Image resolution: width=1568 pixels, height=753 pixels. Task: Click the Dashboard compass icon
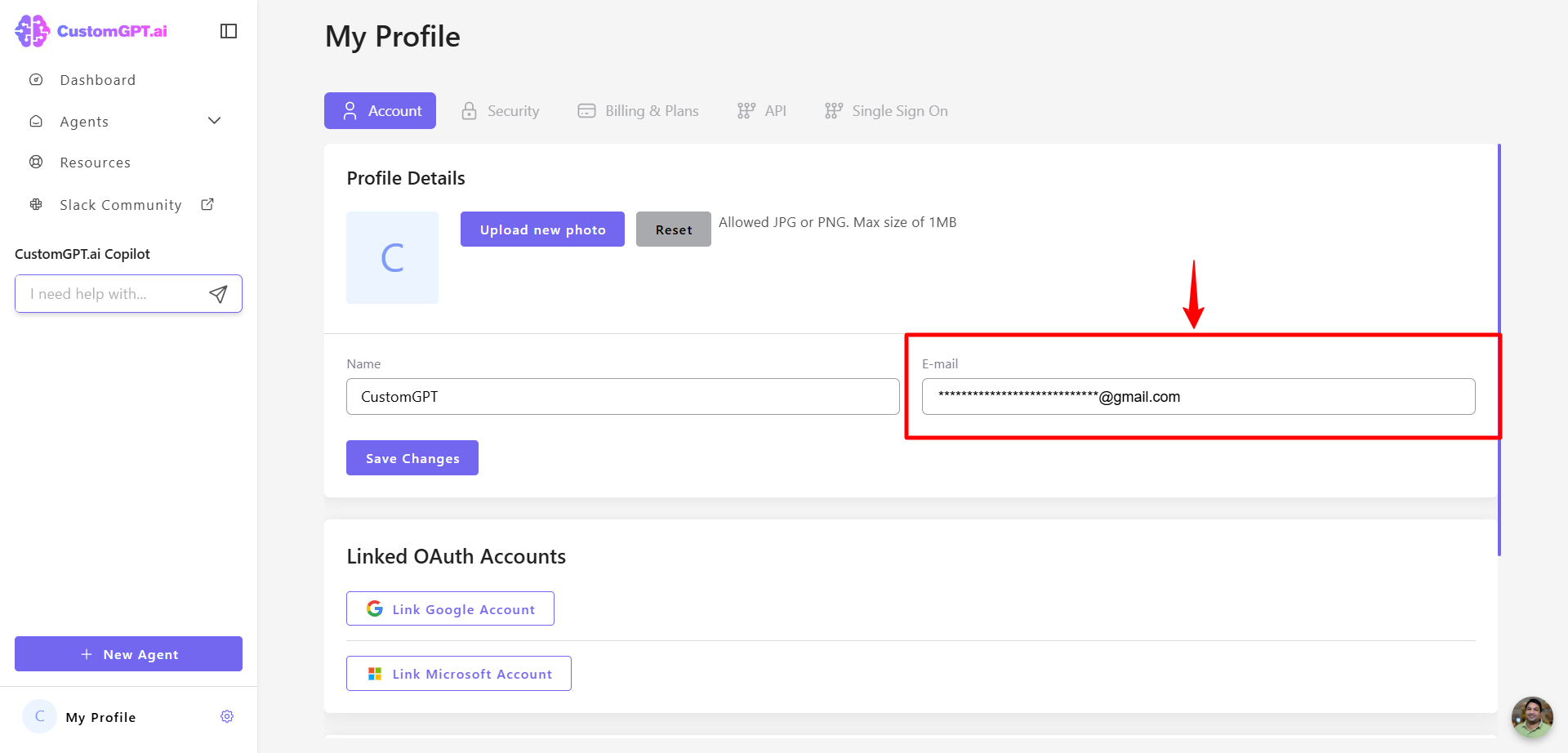pyautogui.click(x=36, y=80)
